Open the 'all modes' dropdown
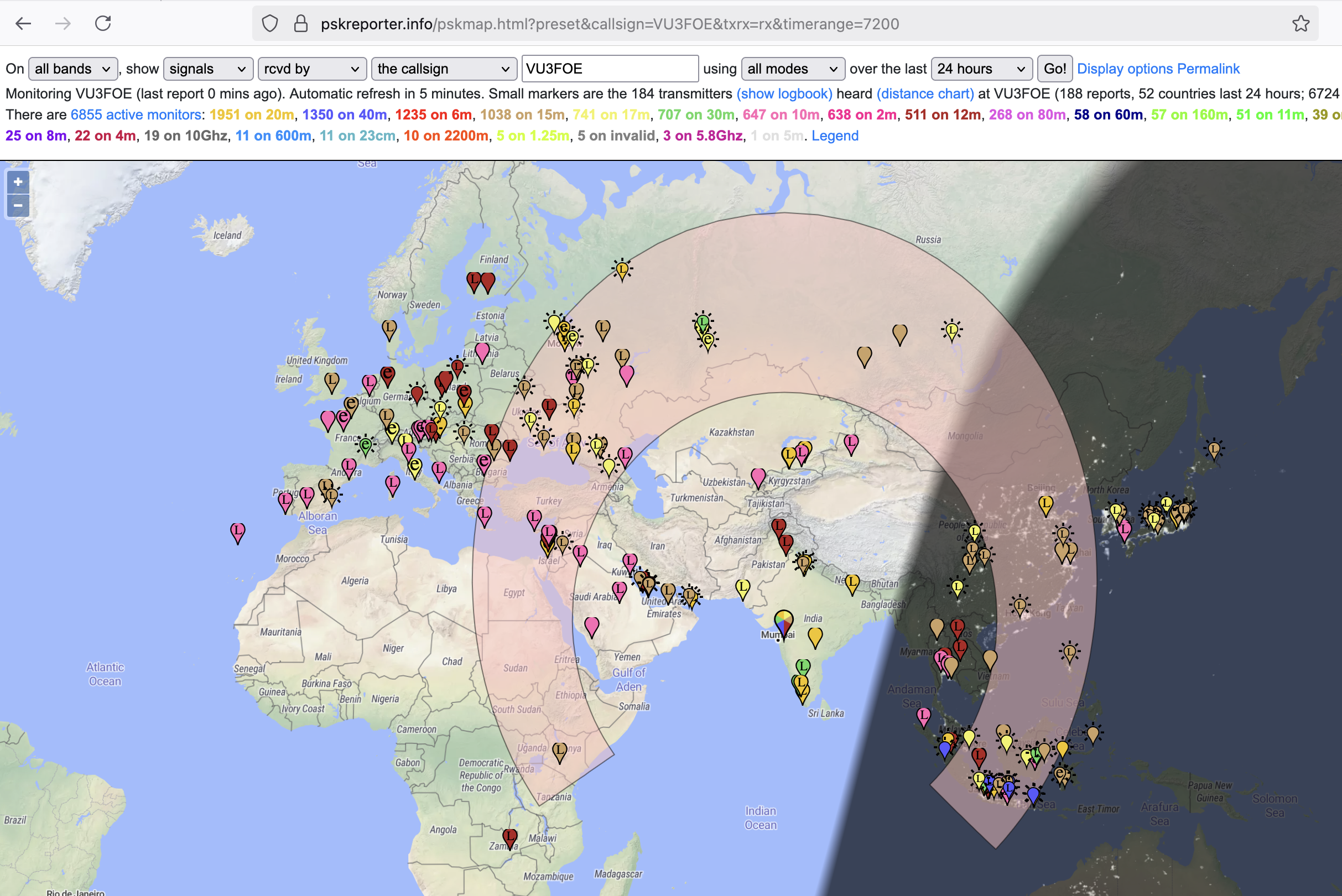Image resolution: width=1342 pixels, height=896 pixels. coord(793,69)
